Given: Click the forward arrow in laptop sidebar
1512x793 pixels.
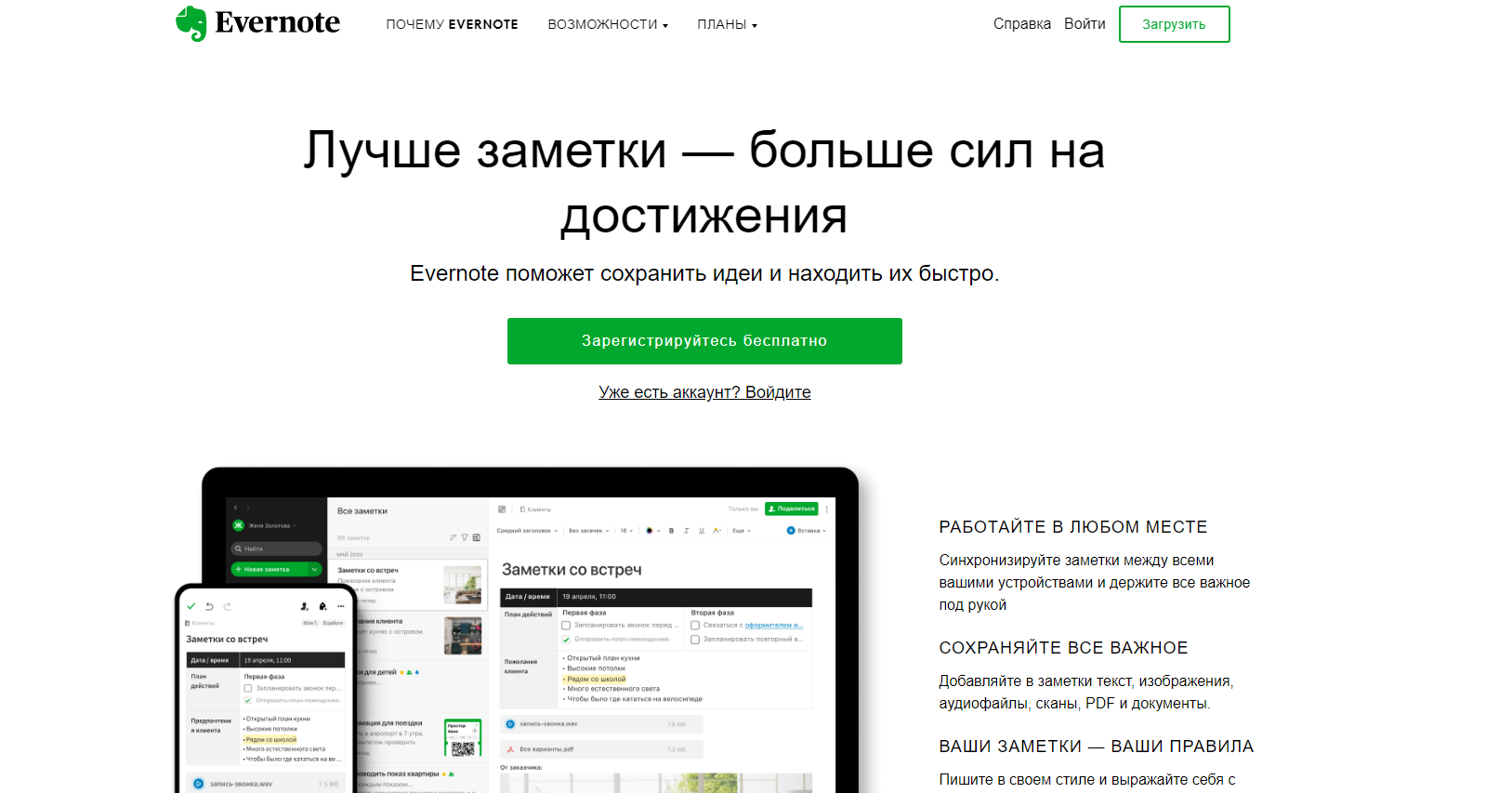Looking at the screenshot, I should pos(248,508).
